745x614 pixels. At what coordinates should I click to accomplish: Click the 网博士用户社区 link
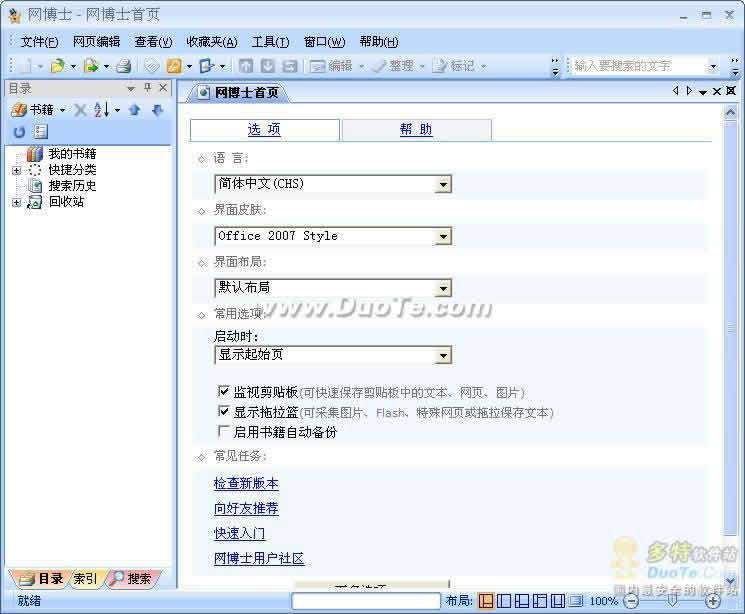pos(259,558)
